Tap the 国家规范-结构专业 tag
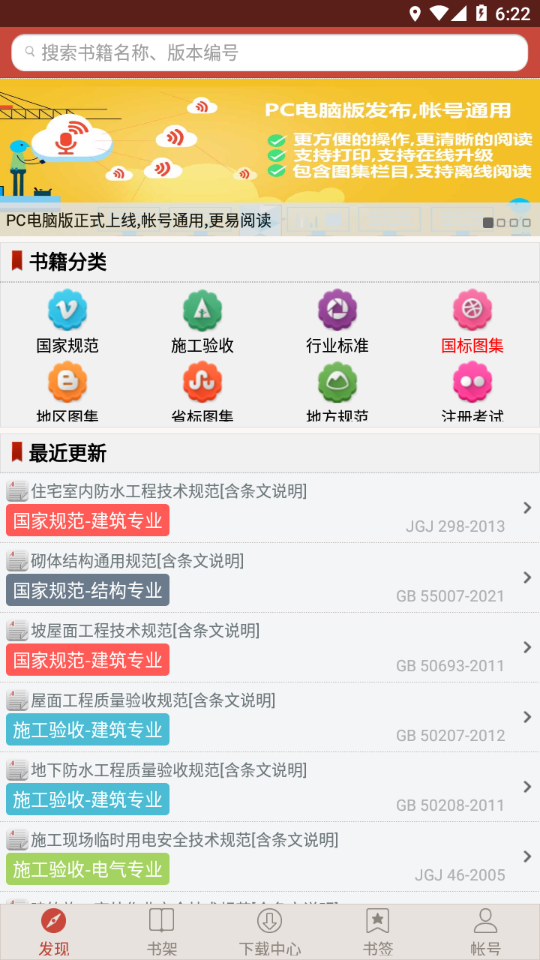Viewport: 540px width, 960px height. point(88,590)
